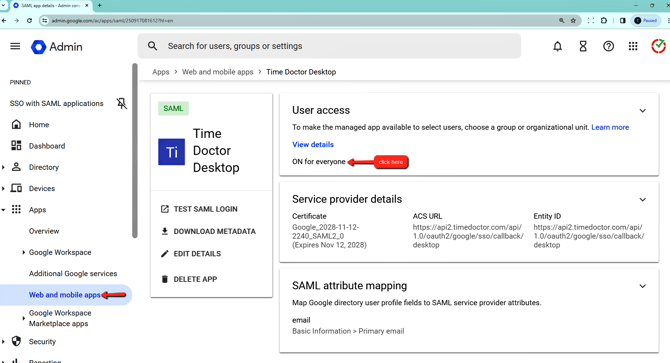Open Additional Google services
Image resolution: width=670 pixels, height=363 pixels.
pos(73,273)
